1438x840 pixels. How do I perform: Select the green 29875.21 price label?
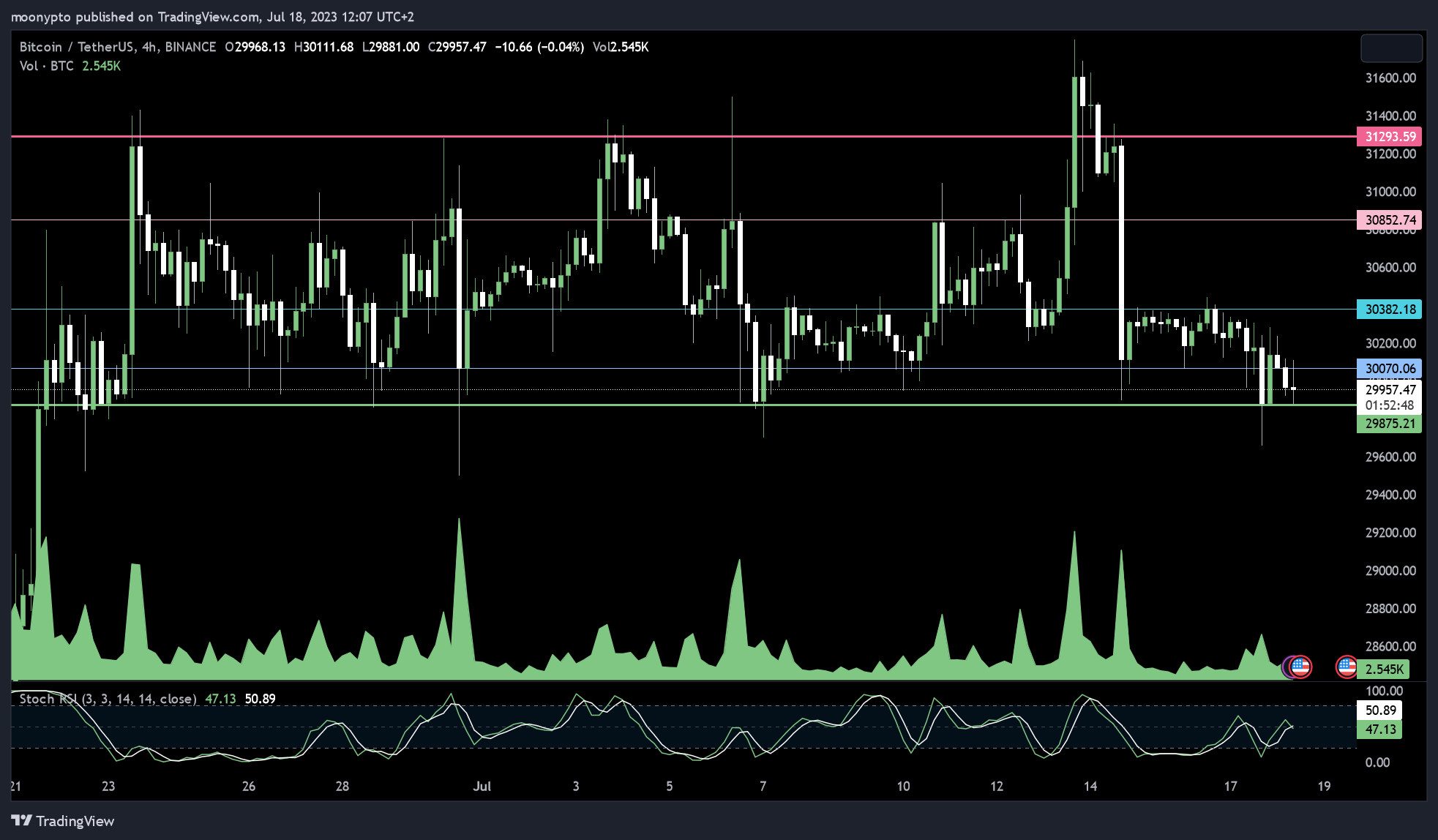[1389, 424]
